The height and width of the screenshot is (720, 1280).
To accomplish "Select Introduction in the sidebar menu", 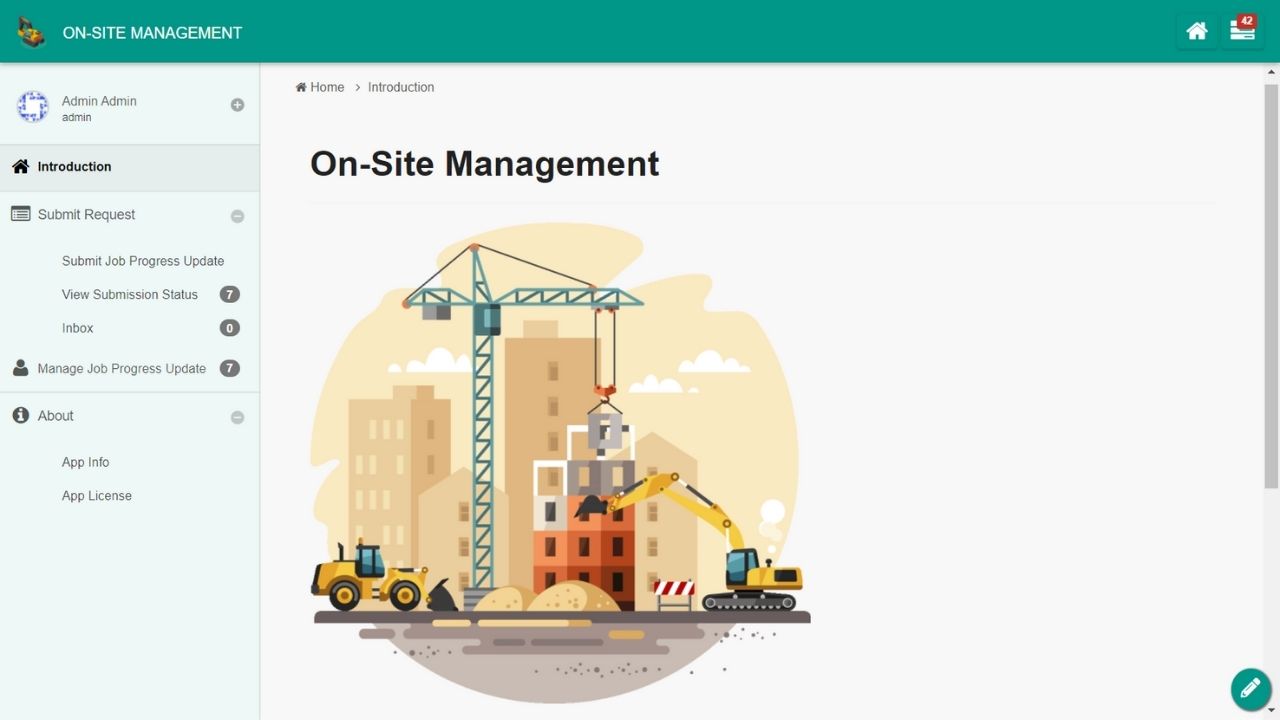I will coord(75,167).
